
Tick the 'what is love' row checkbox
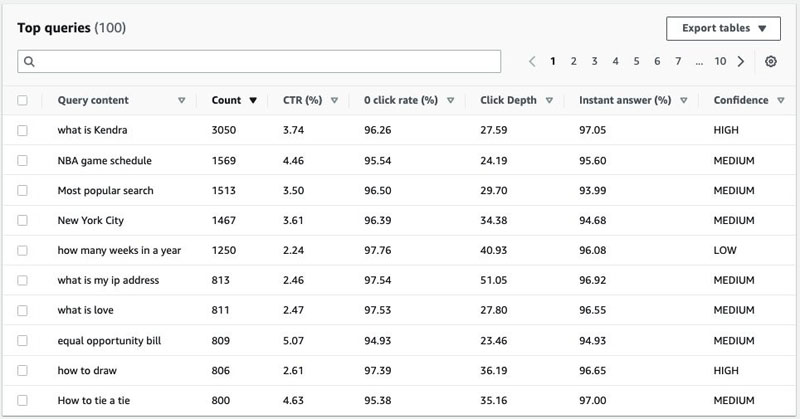22,310
